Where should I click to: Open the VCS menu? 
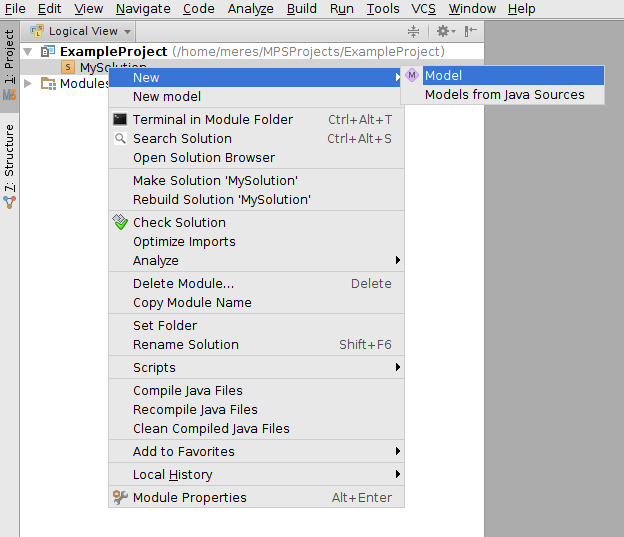click(x=423, y=8)
